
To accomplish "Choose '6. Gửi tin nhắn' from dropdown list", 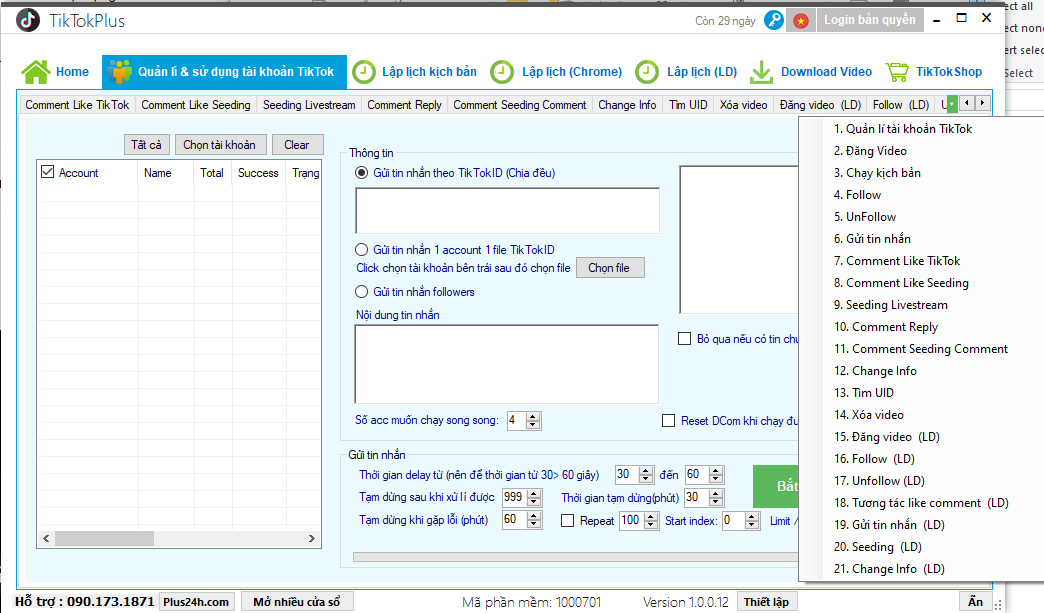I will point(872,238).
